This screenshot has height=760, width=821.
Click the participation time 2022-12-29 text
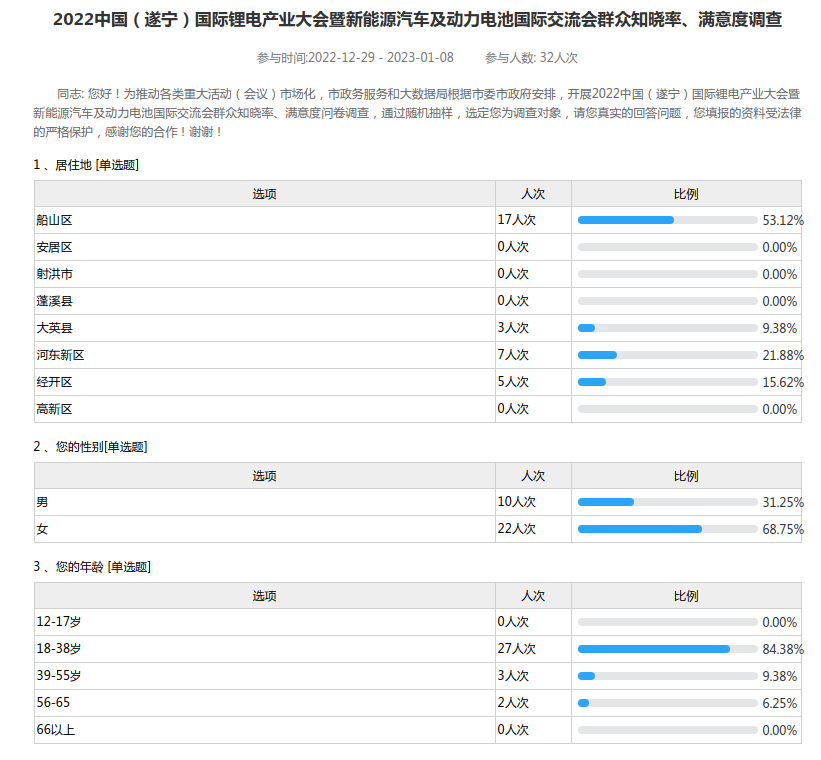click(x=355, y=58)
